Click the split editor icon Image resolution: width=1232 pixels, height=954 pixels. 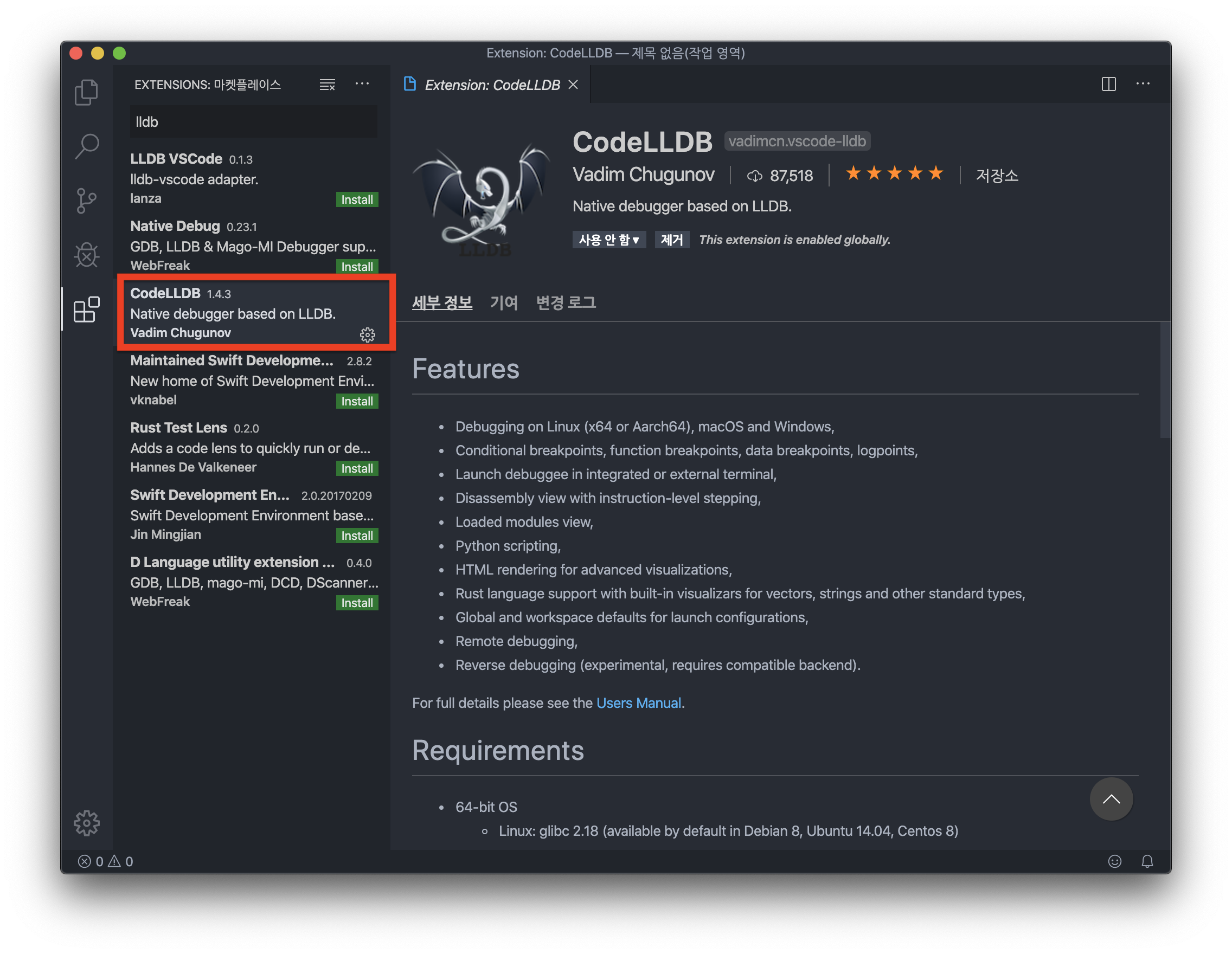point(1108,84)
